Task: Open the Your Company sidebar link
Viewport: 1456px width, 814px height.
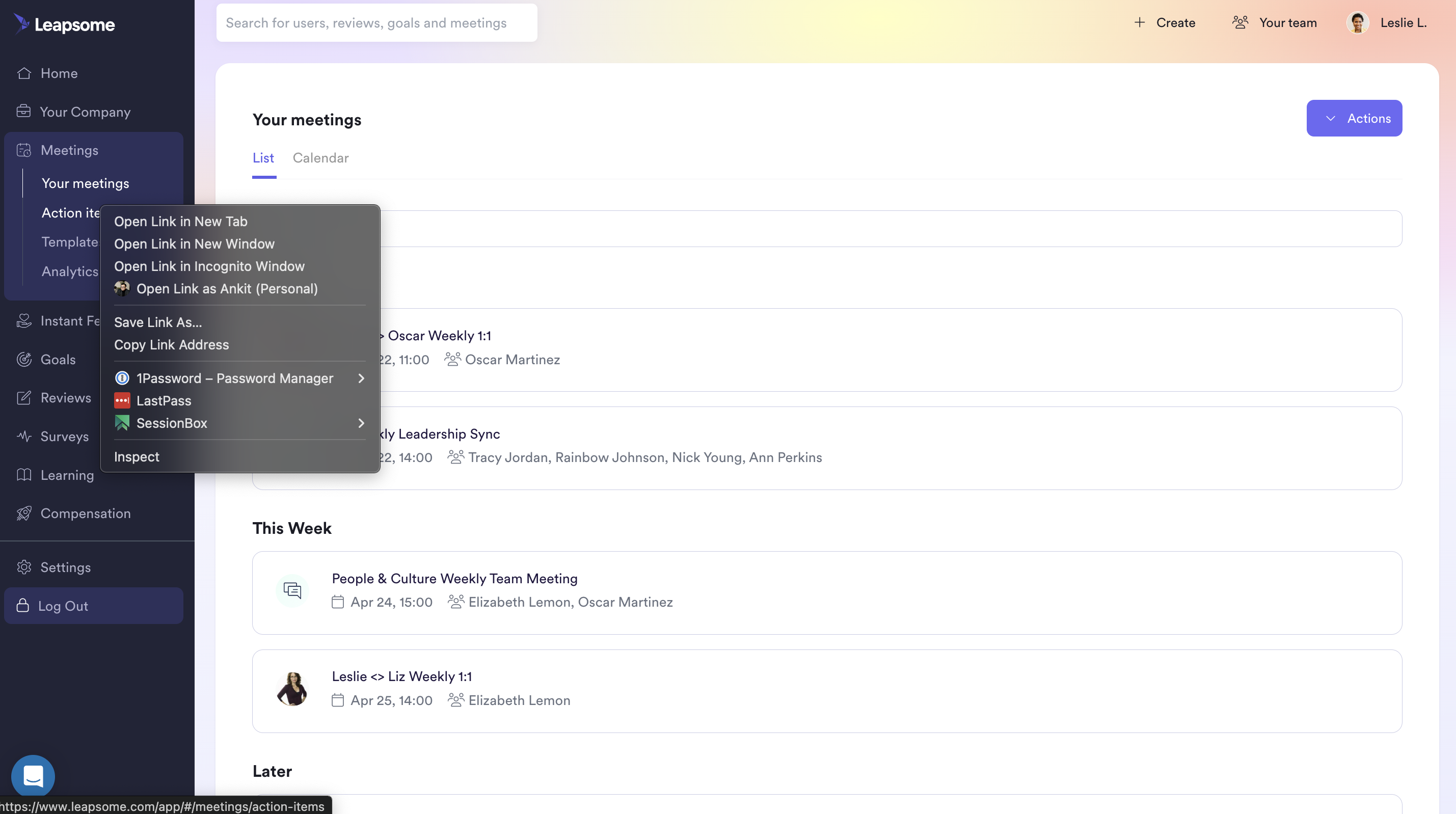Action: pyautogui.click(x=86, y=112)
